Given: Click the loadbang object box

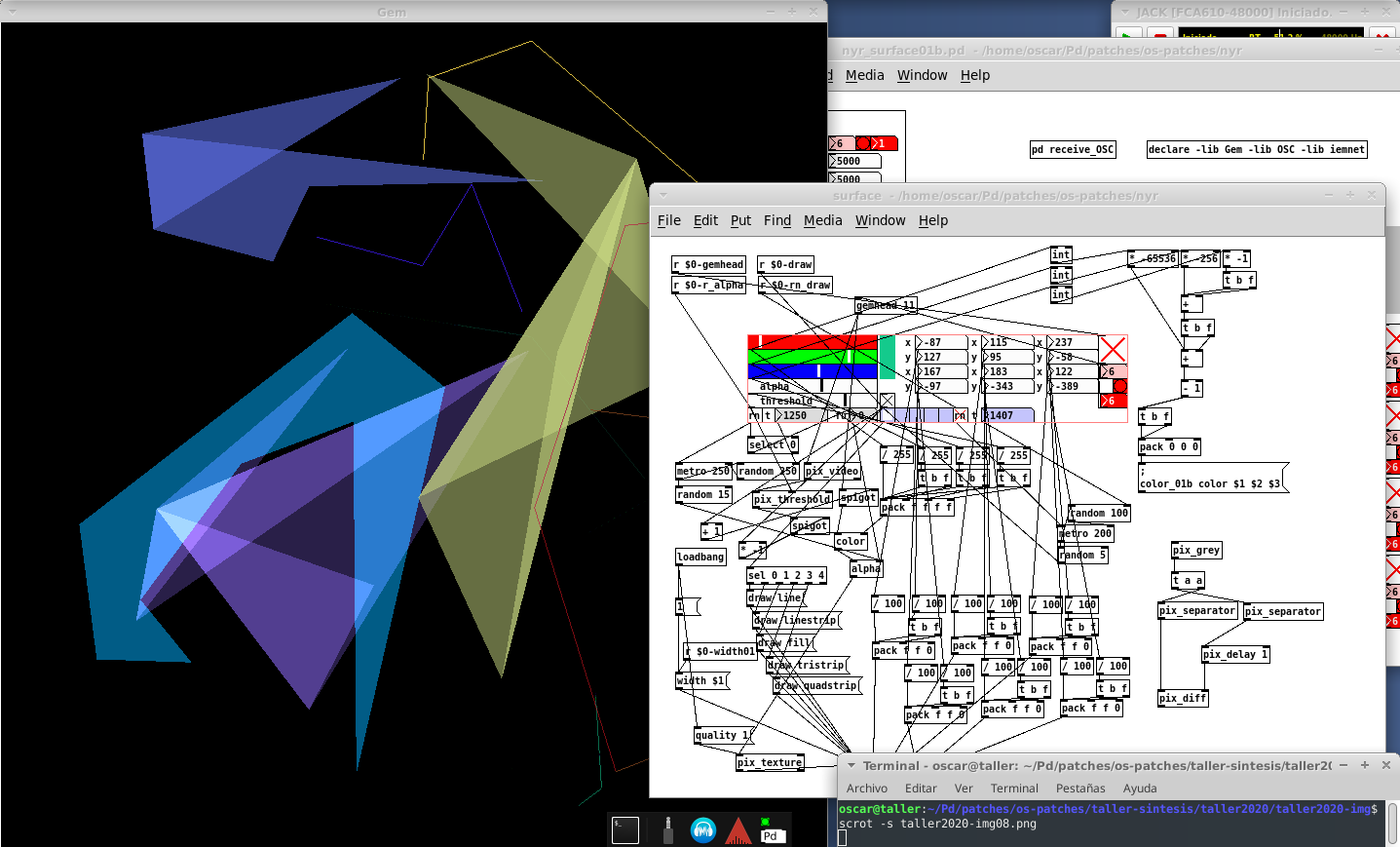Looking at the screenshot, I should tap(700, 558).
